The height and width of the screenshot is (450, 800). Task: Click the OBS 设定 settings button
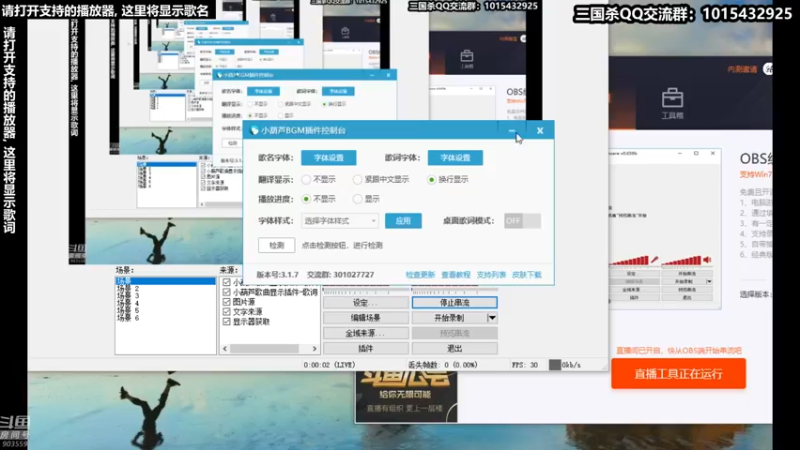pyautogui.click(x=366, y=303)
